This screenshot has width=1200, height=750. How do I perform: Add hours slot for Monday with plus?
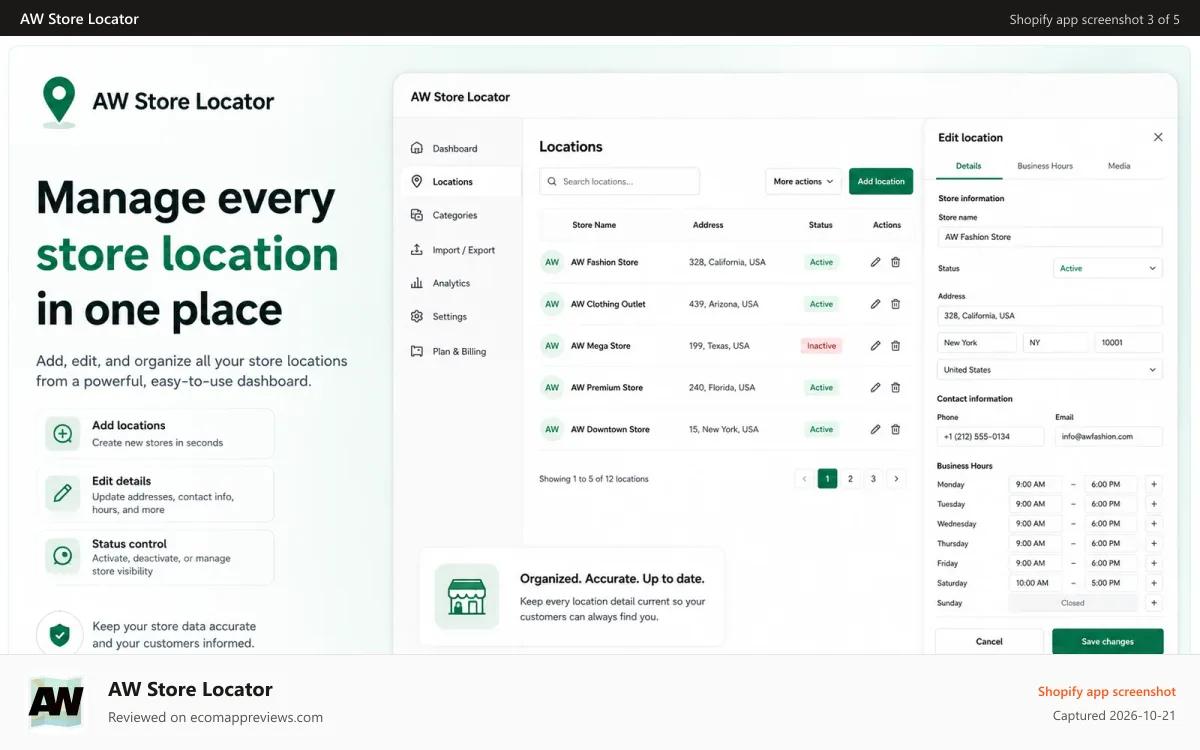1154,484
